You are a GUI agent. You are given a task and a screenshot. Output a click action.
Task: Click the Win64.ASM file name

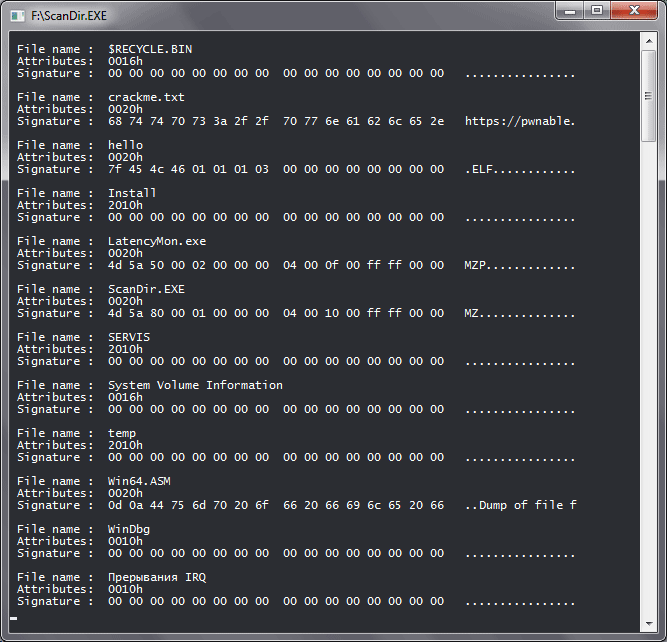[139, 481]
